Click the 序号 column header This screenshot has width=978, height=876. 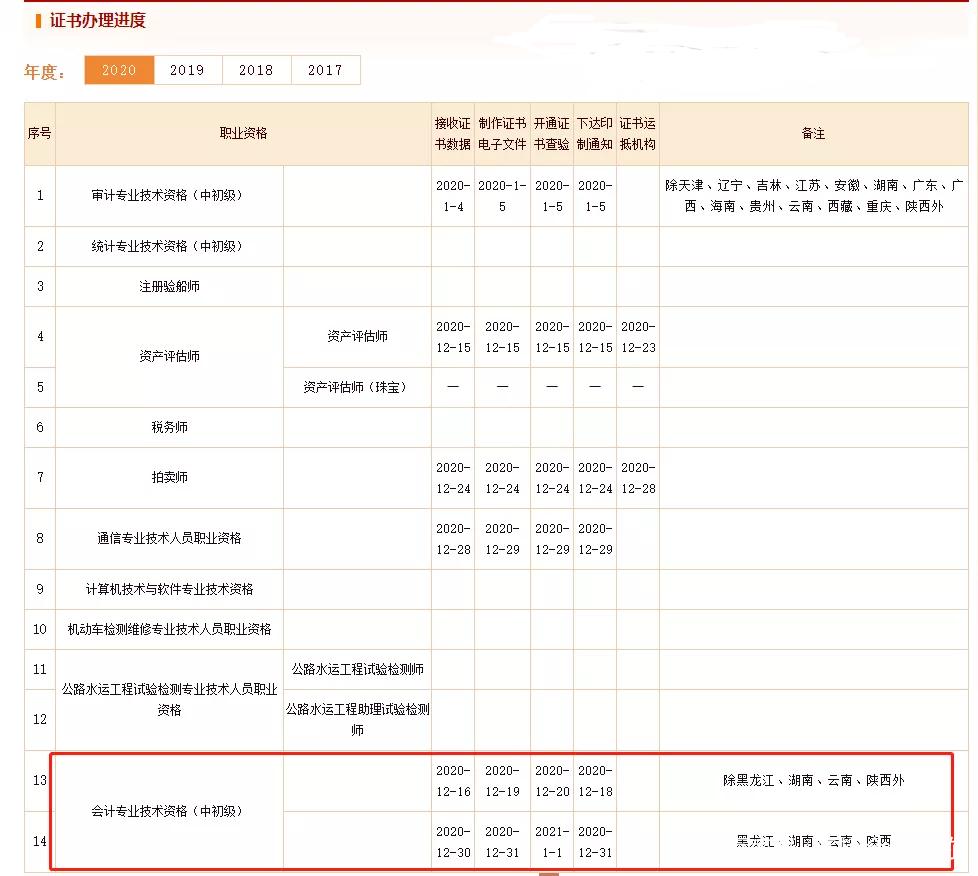click(40, 134)
